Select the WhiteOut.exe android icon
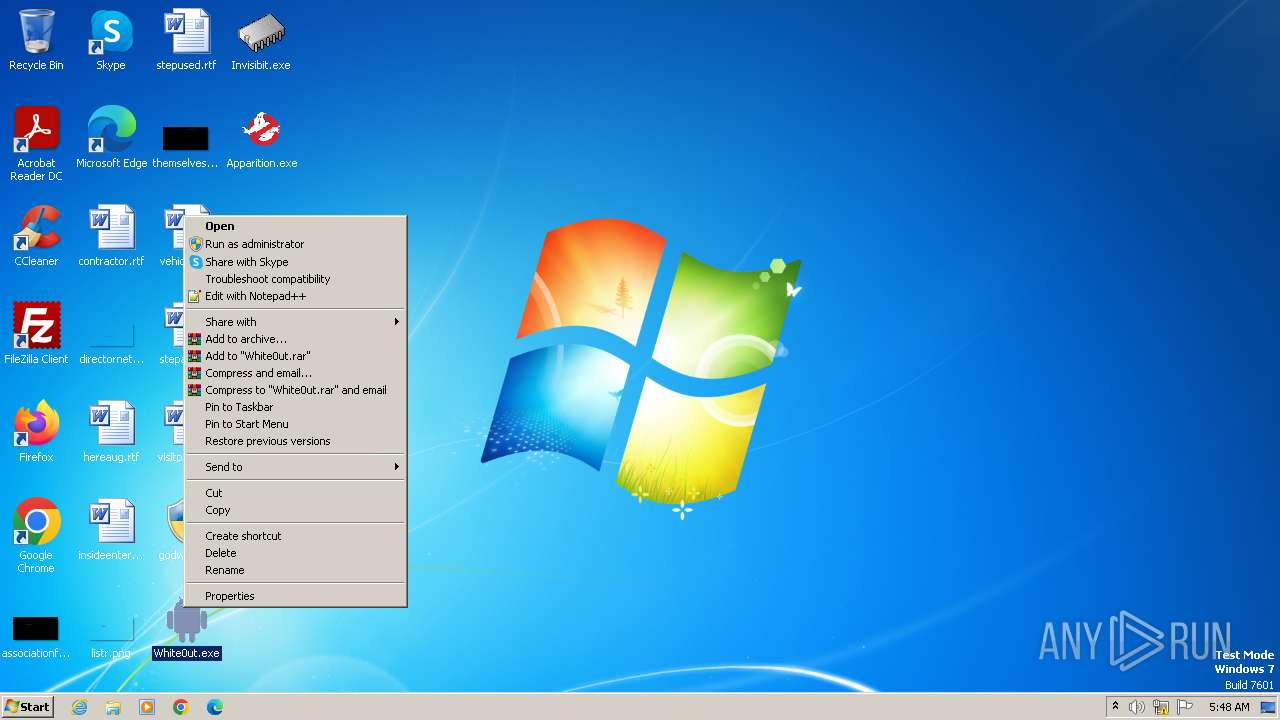 click(186, 628)
